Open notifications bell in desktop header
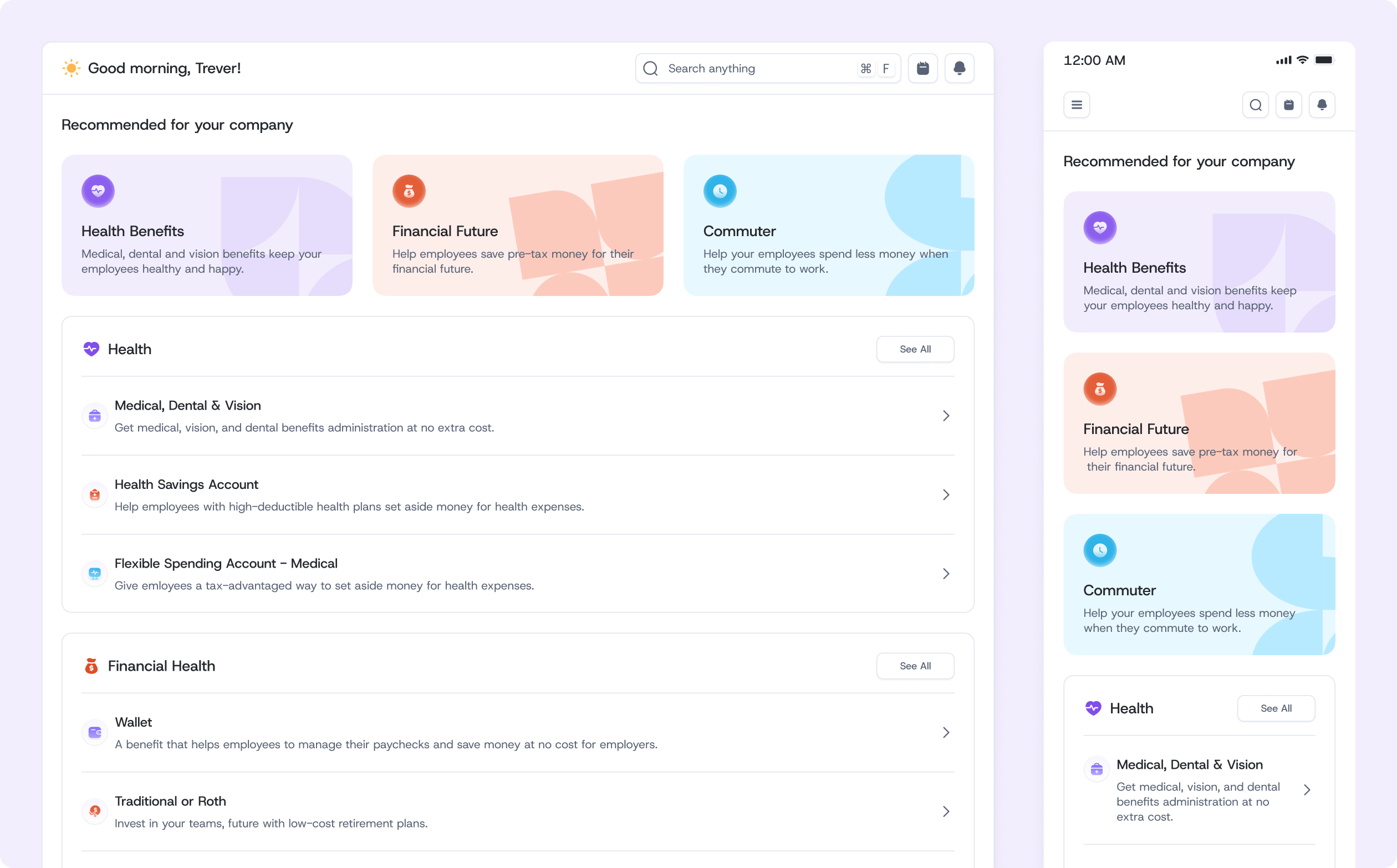 click(959, 68)
